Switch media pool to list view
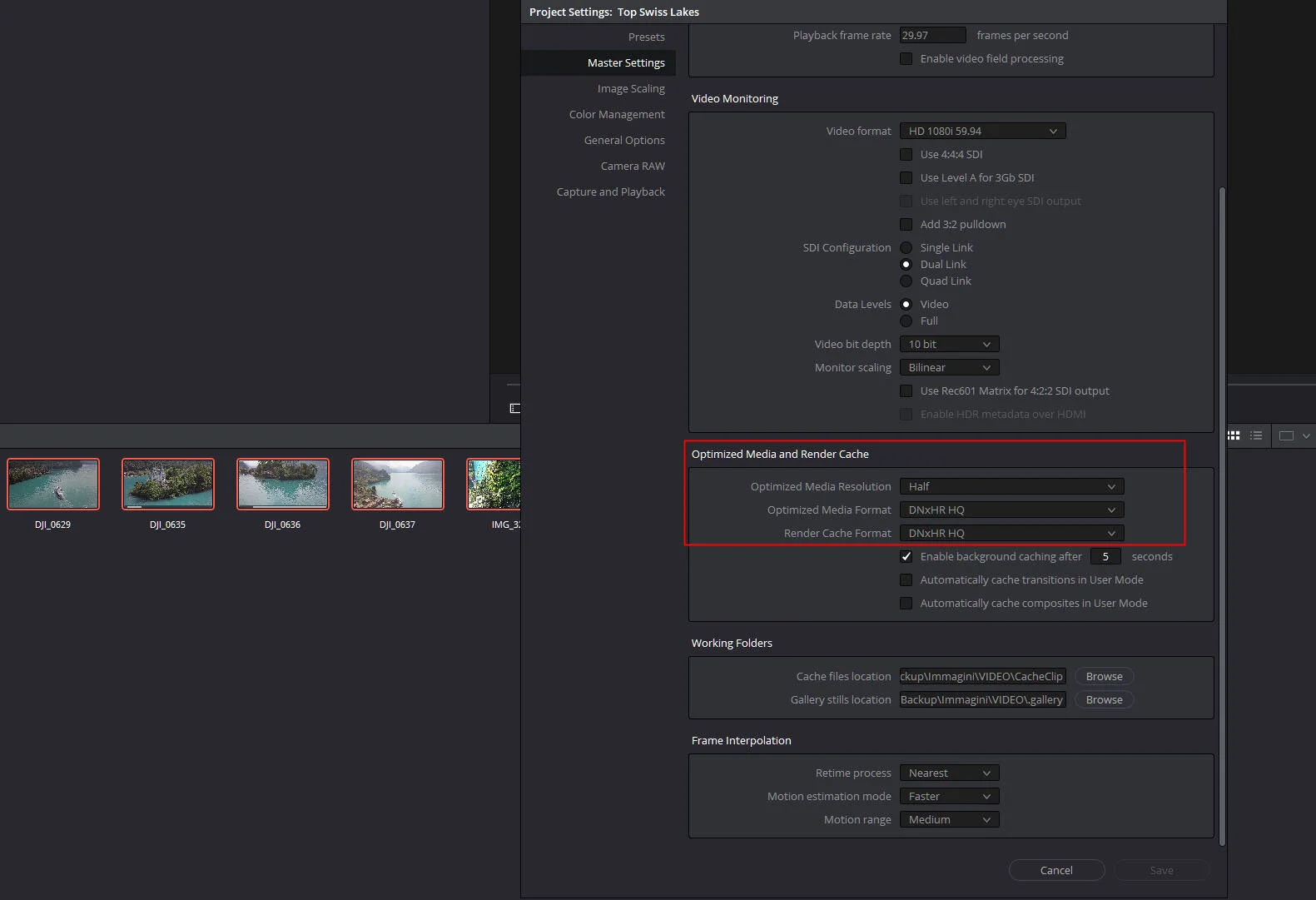This screenshot has width=1316, height=900. click(1256, 435)
